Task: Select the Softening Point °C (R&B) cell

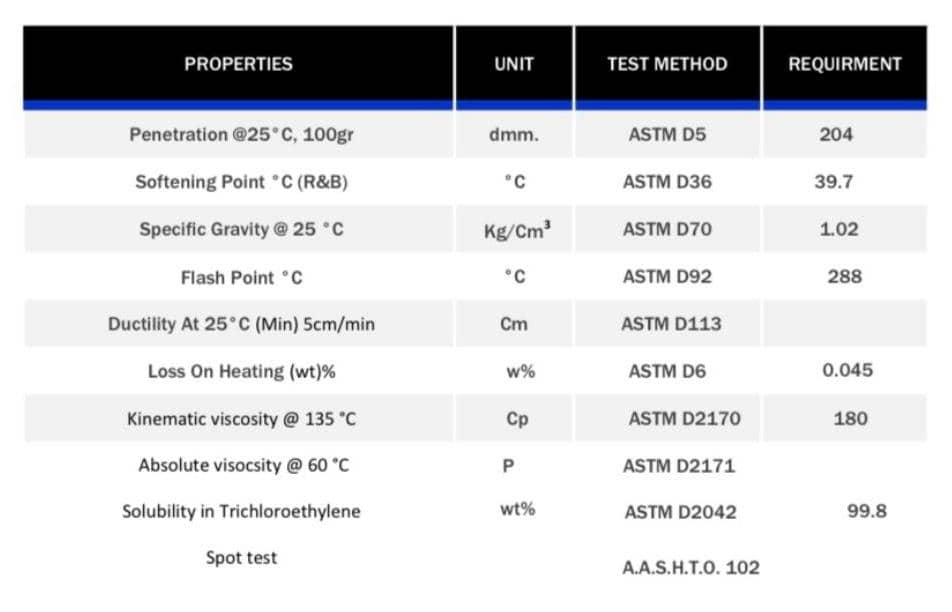Action: point(241,182)
